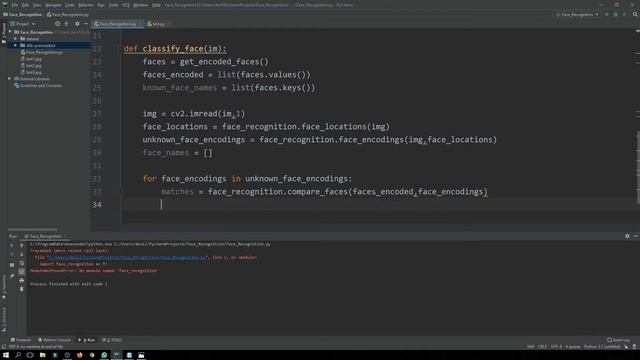This screenshot has width=640, height=360.
Task: Hide the Project panel with minus icon
Action: (86, 24)
